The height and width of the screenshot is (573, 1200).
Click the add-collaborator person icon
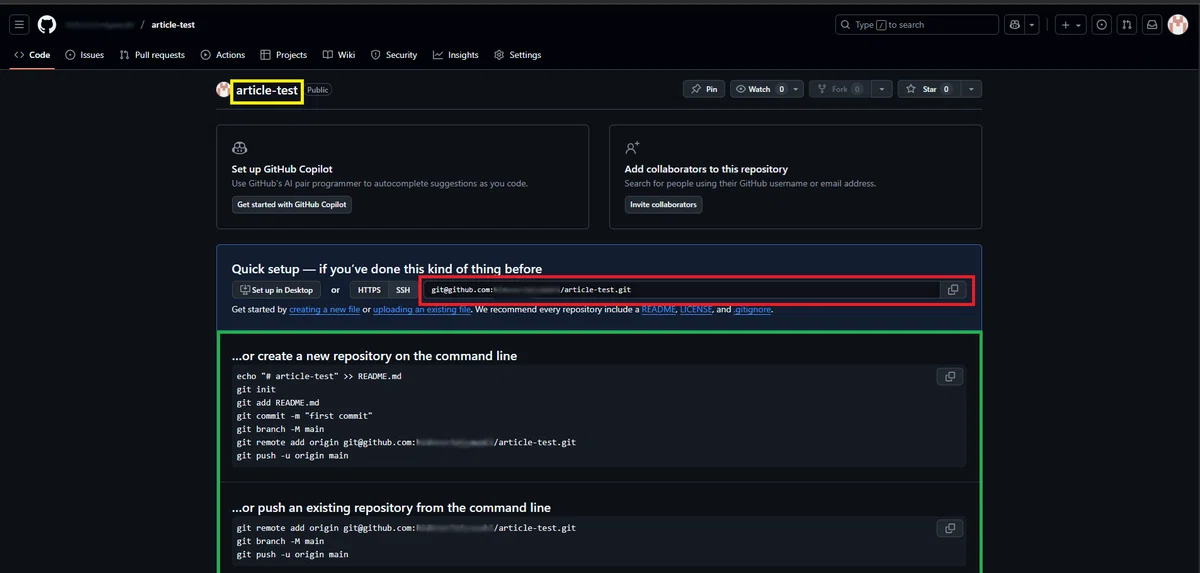click(632, 148)
